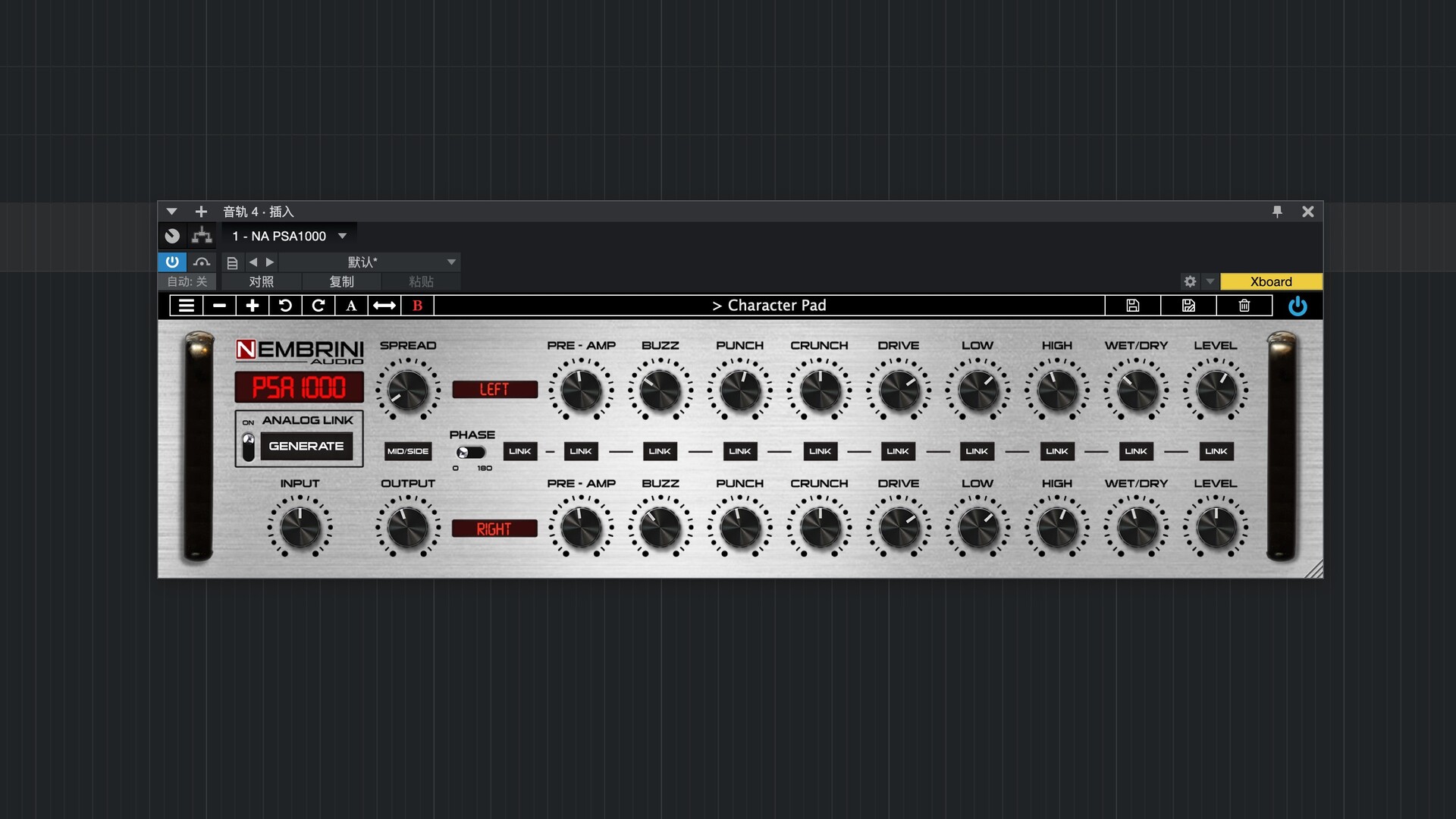Copy A to B with the arrow icon
Viewport: 1456px width, 819px height.
tap(384, 306)
